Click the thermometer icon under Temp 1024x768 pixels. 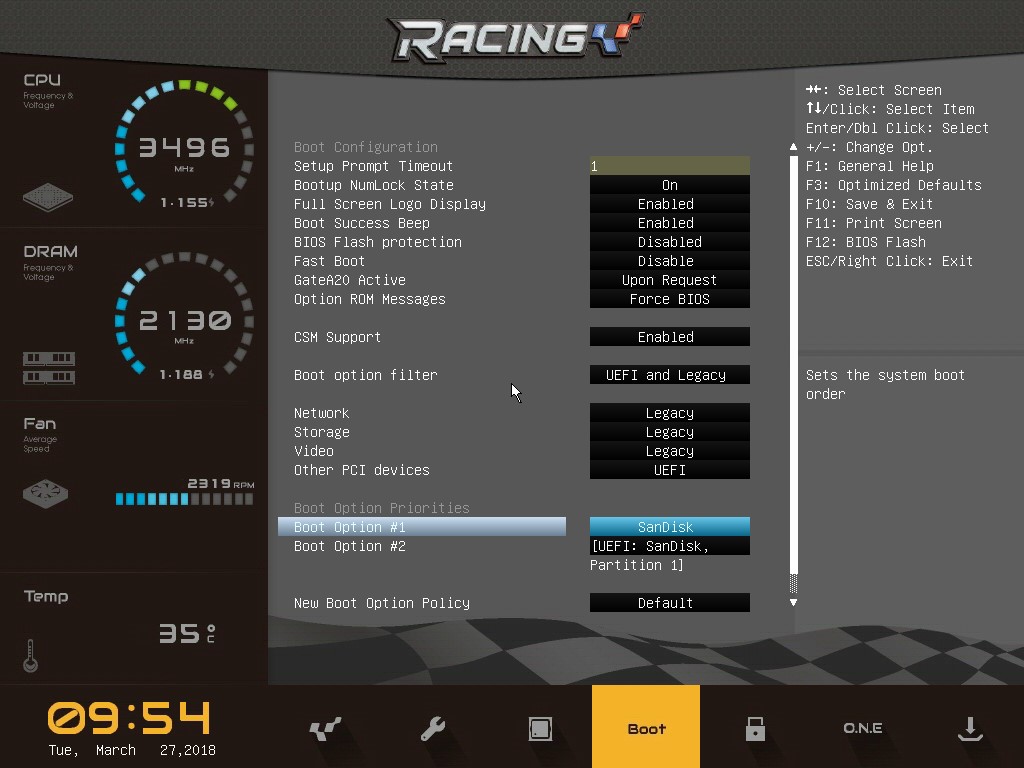[30, 656]
